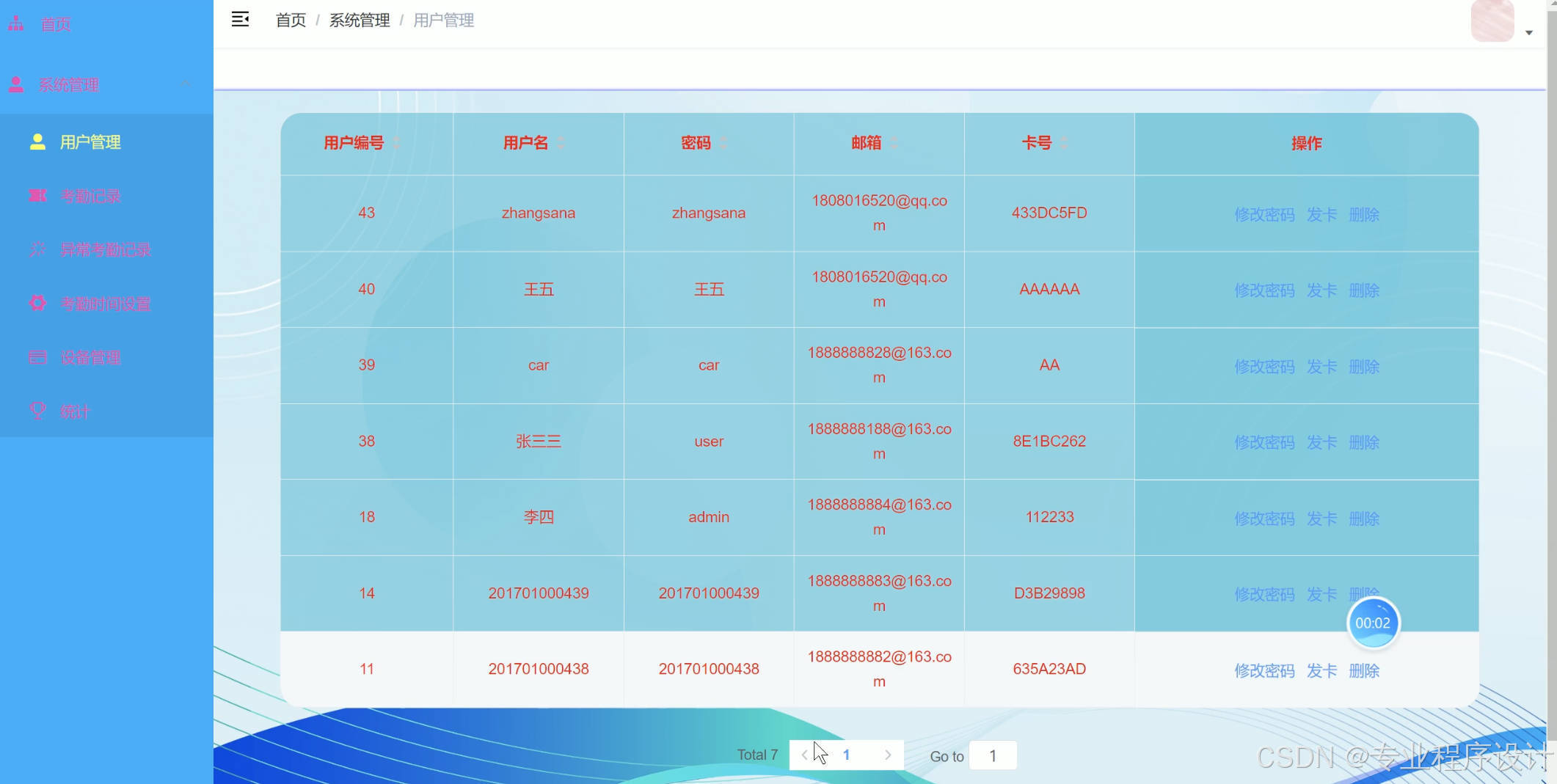Click the 统计 trophy icon
This screenshot has width=1557, height=784.
click(37, 411)
